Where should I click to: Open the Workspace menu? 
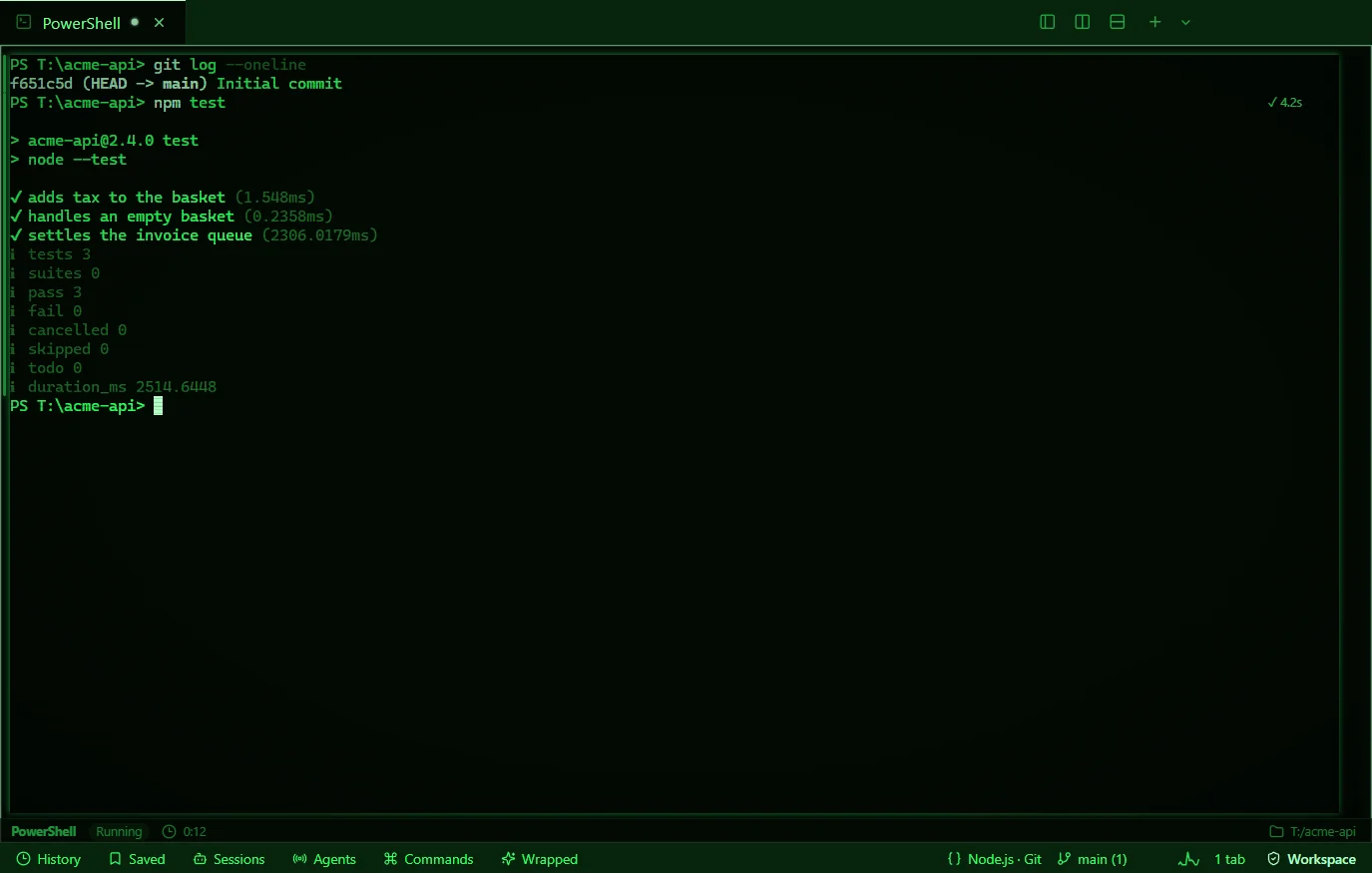point(1311,859)
